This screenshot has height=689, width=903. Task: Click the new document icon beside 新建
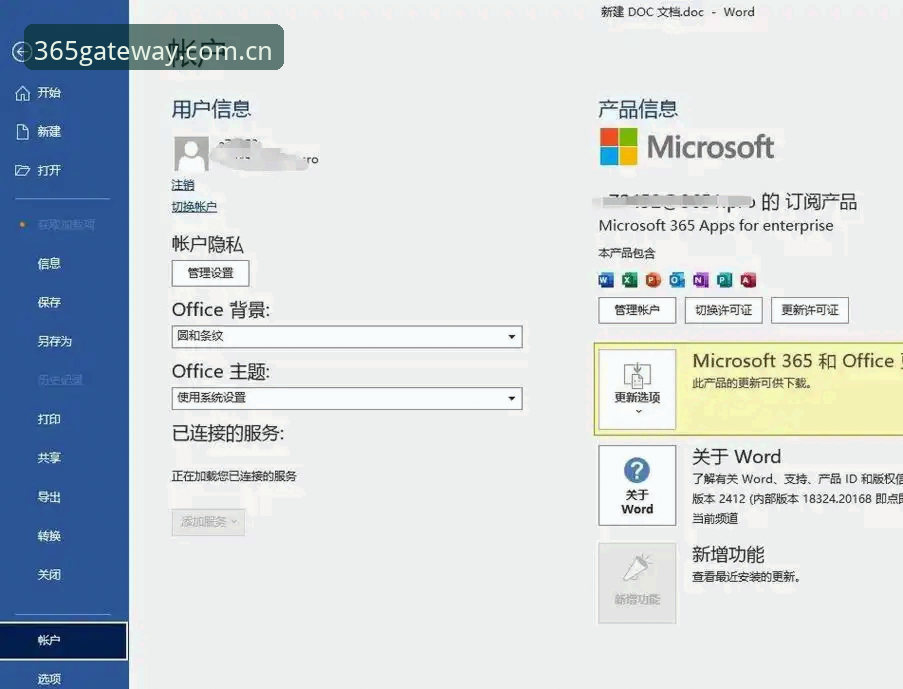pos(22,132)
